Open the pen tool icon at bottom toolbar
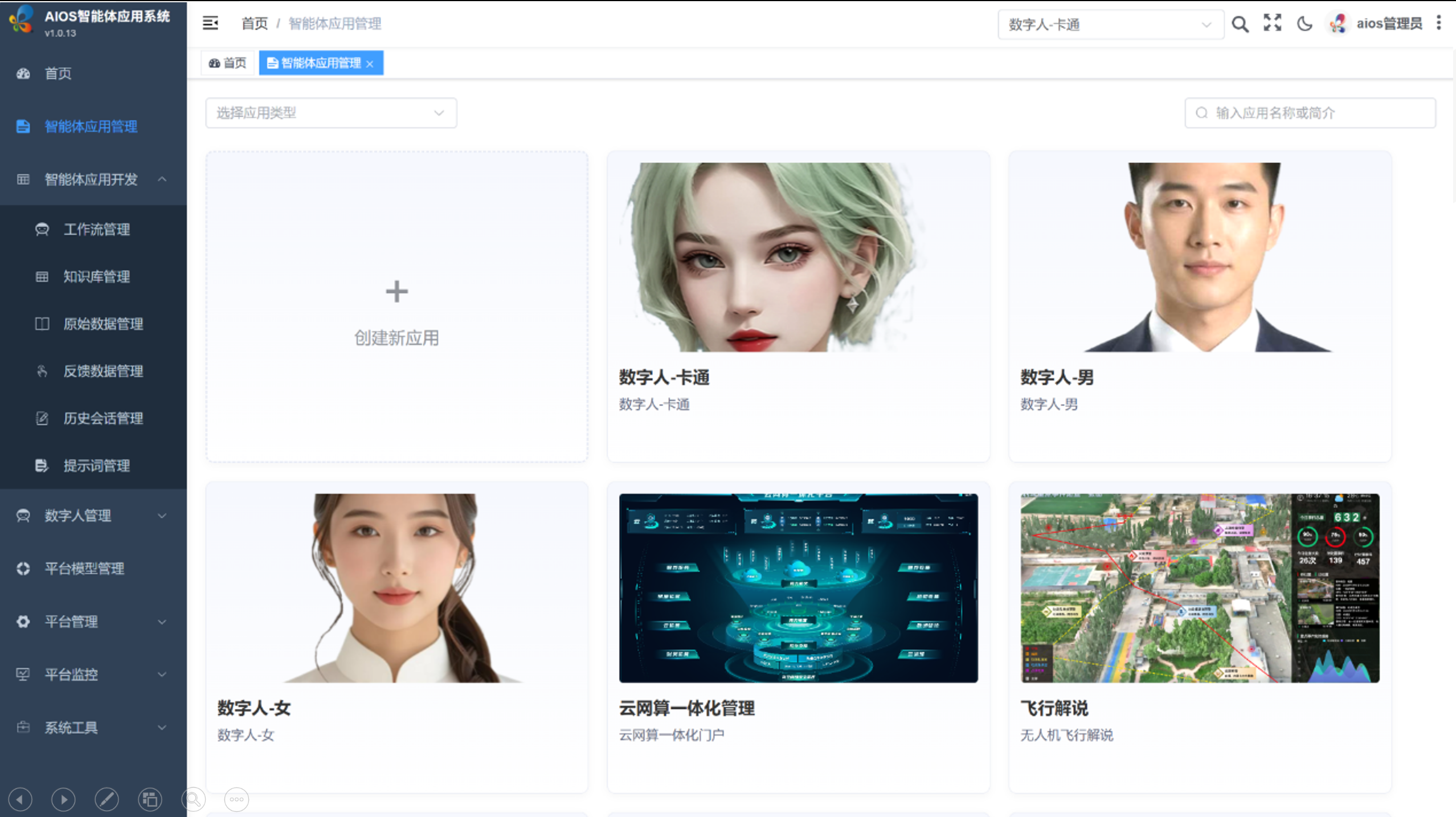 (x=107, y=799)
